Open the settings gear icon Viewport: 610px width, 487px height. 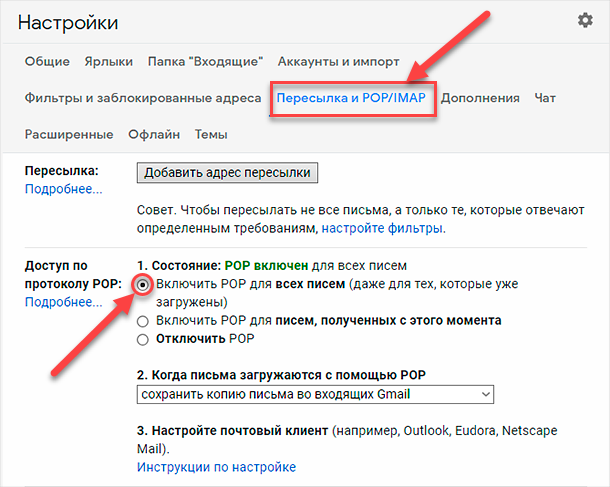click(x=585, y=20)
